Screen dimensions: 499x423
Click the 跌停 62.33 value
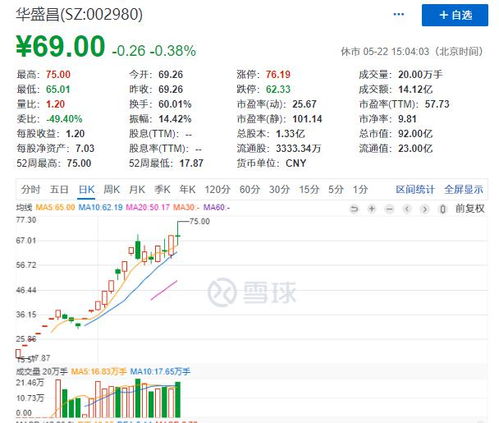[x=278, y=89]
